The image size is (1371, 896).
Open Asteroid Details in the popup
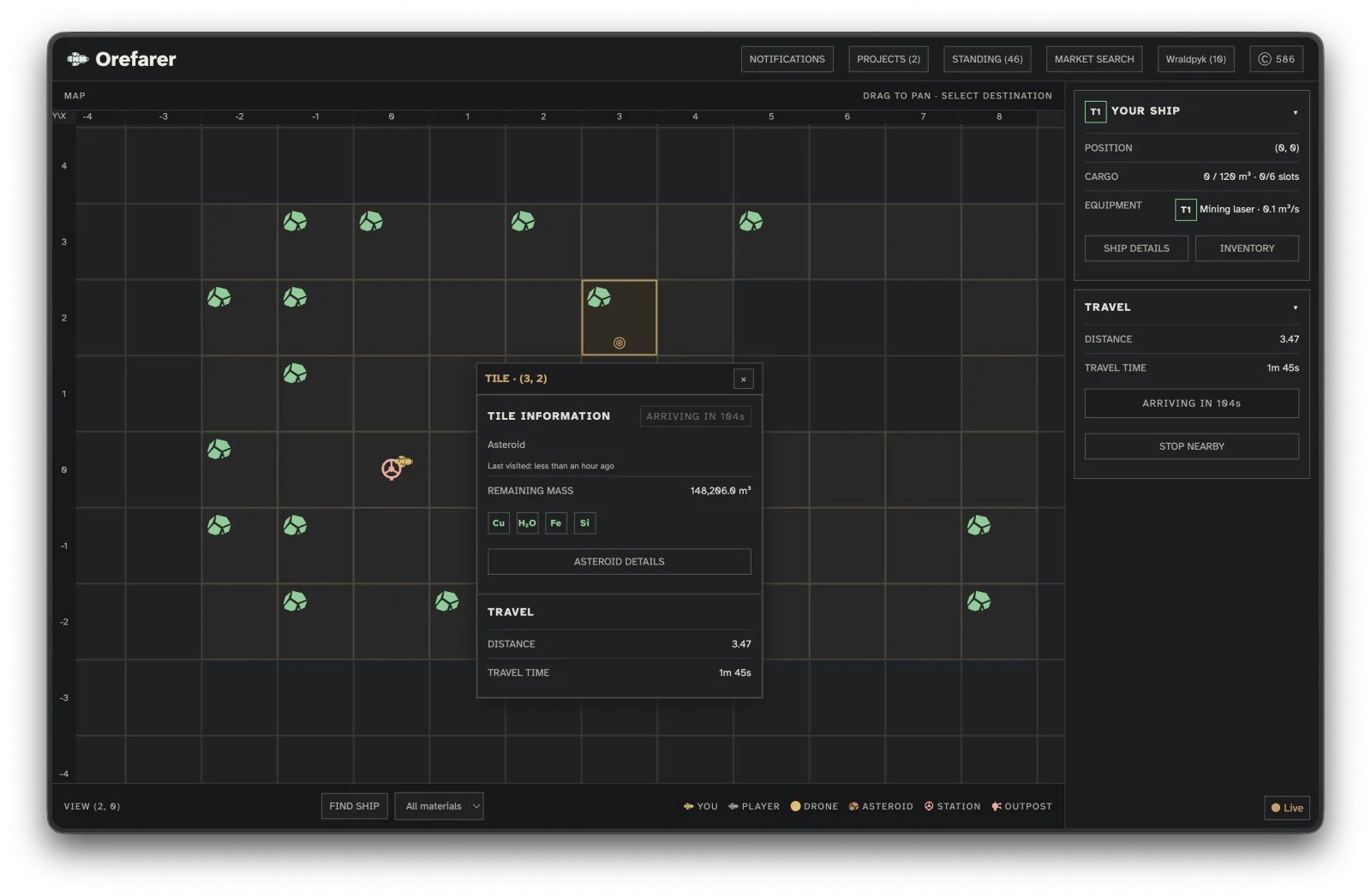pos(619,562)
